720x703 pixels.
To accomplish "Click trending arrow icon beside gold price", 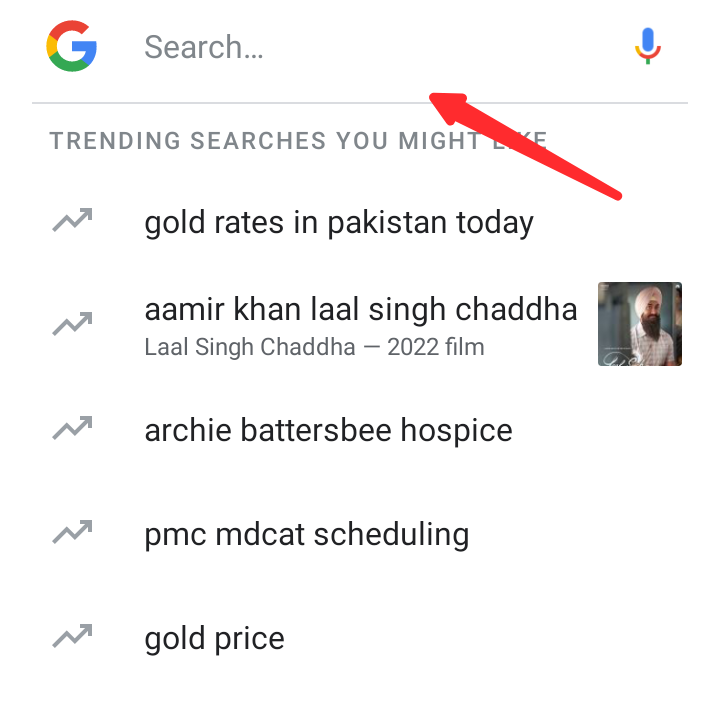I will 72,637.
